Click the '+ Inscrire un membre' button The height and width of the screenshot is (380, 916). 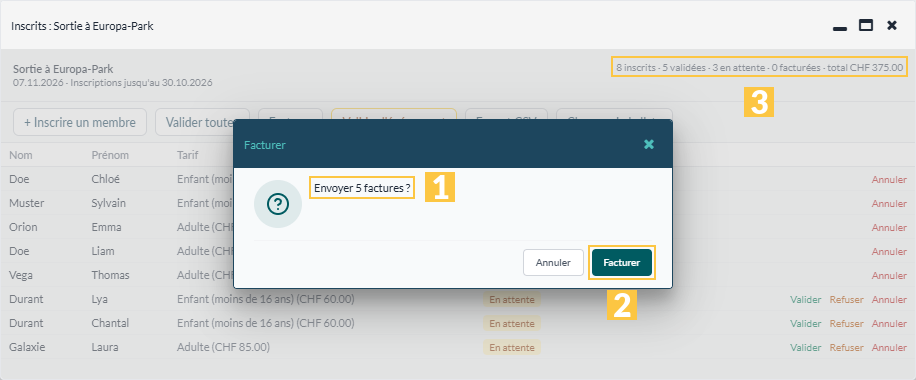point(80,123)
